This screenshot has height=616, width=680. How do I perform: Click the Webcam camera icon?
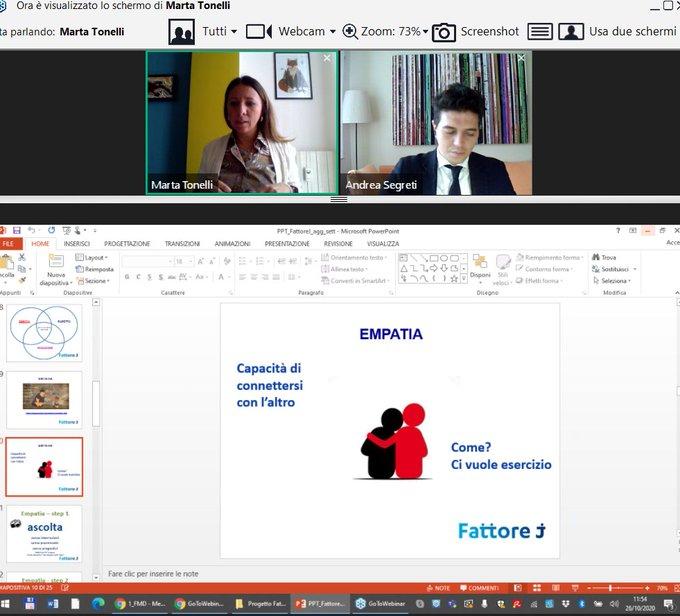(258, 32)
